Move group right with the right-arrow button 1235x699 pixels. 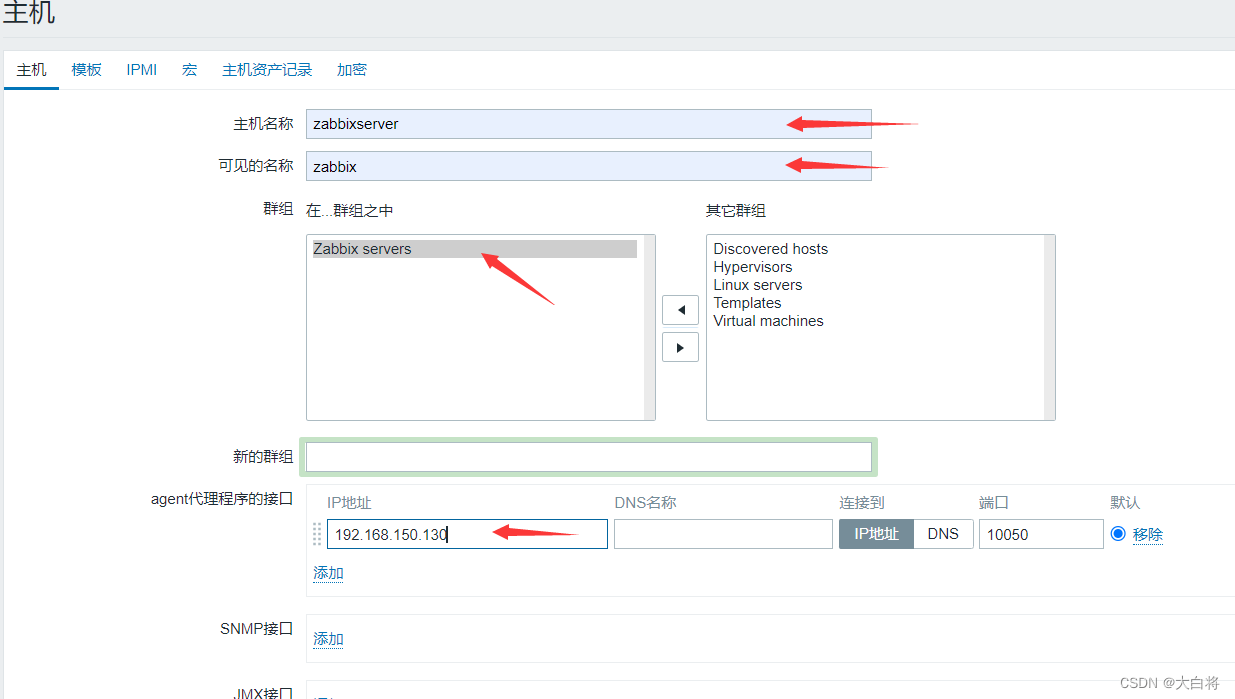[680, 347]
